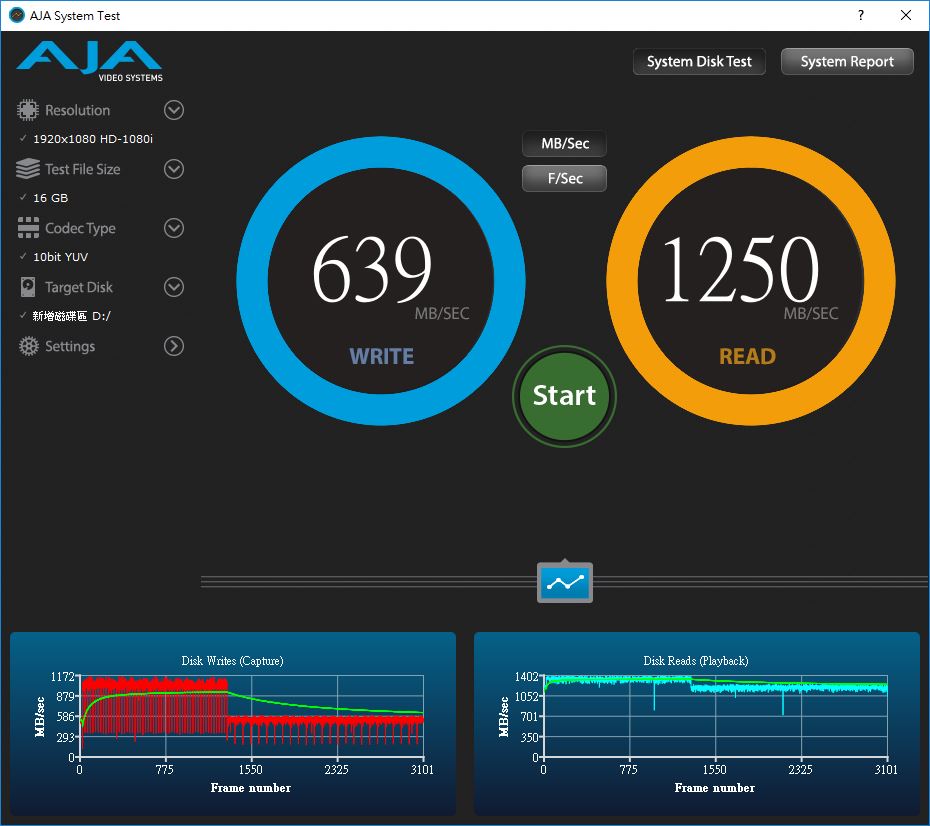The width and height of the screenshot is (930, 826).
Task: Open the System Disk Test tab
Action: click(x=699, y=62)
